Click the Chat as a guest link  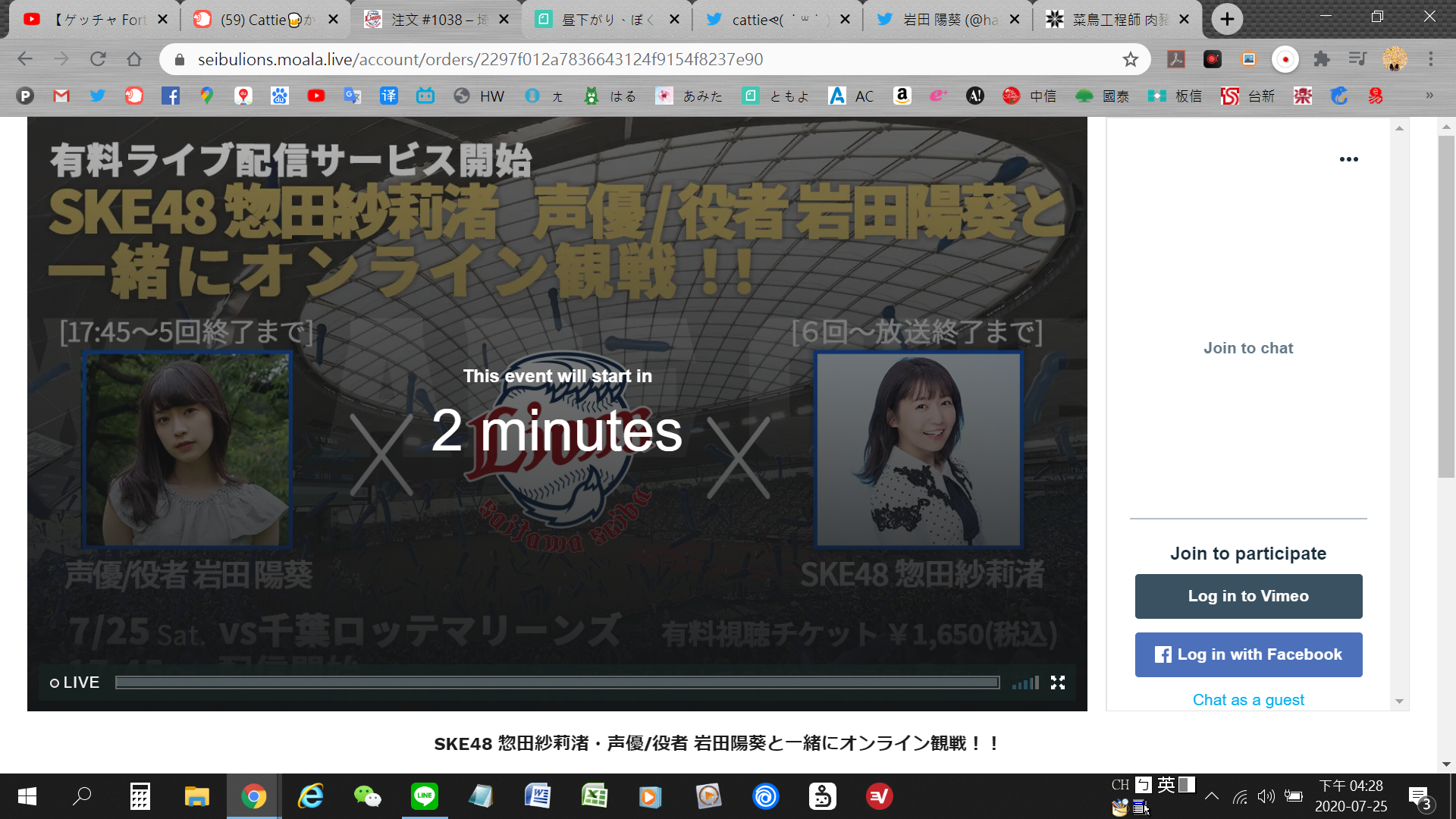tap(1248, 700)
